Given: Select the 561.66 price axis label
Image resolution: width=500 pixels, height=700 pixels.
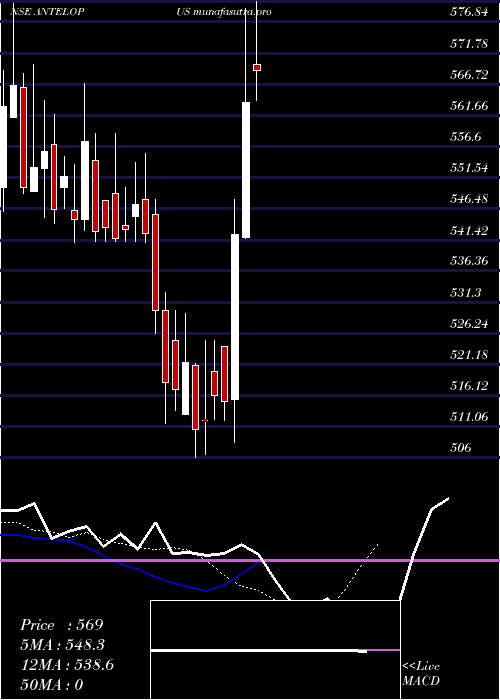Looking at the screenshot, I should (x=469, y=106).
